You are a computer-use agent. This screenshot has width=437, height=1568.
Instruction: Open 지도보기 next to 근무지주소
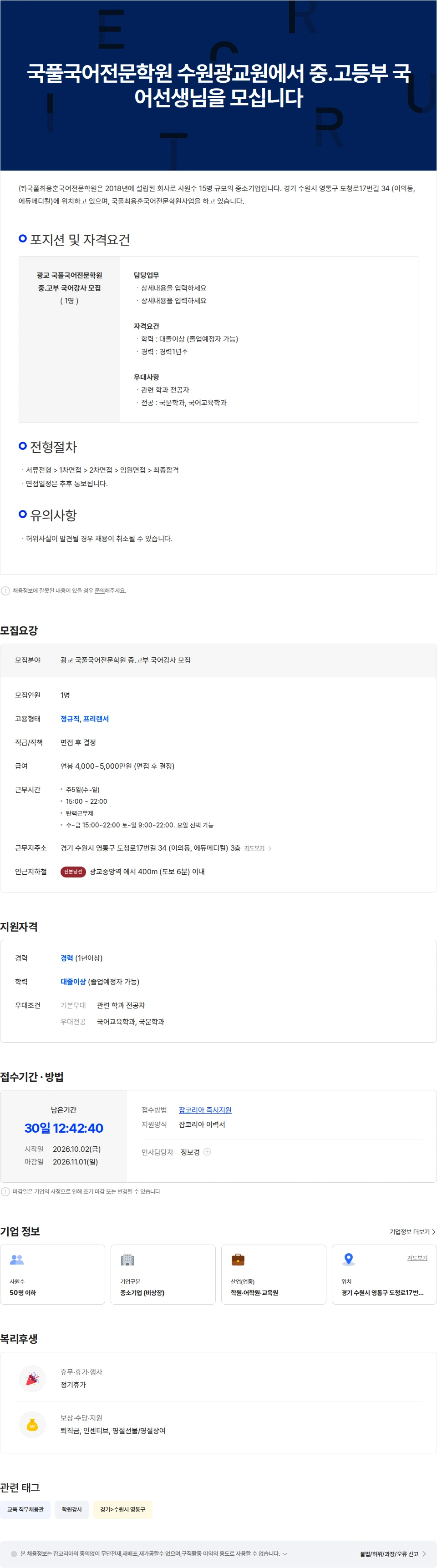click(254, 848)
